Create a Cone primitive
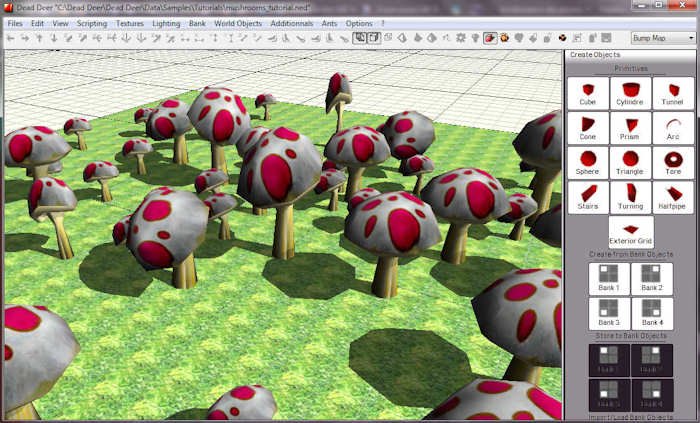 (588, 128)
